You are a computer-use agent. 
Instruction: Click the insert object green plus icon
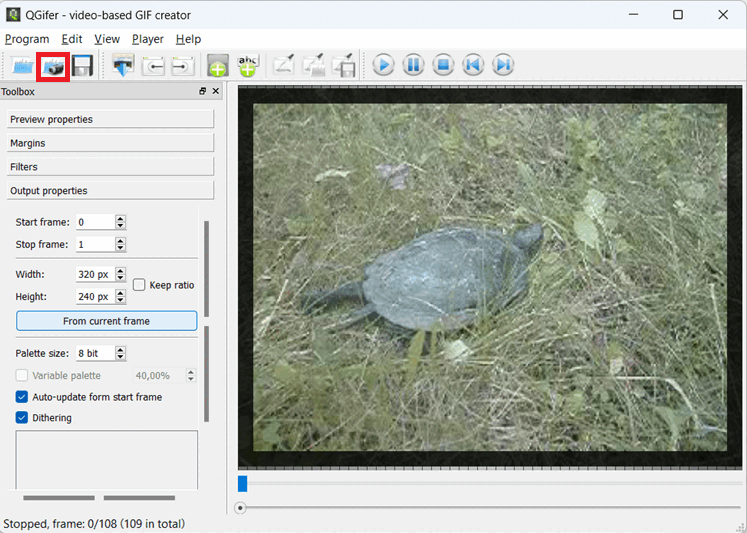point(218,65)
